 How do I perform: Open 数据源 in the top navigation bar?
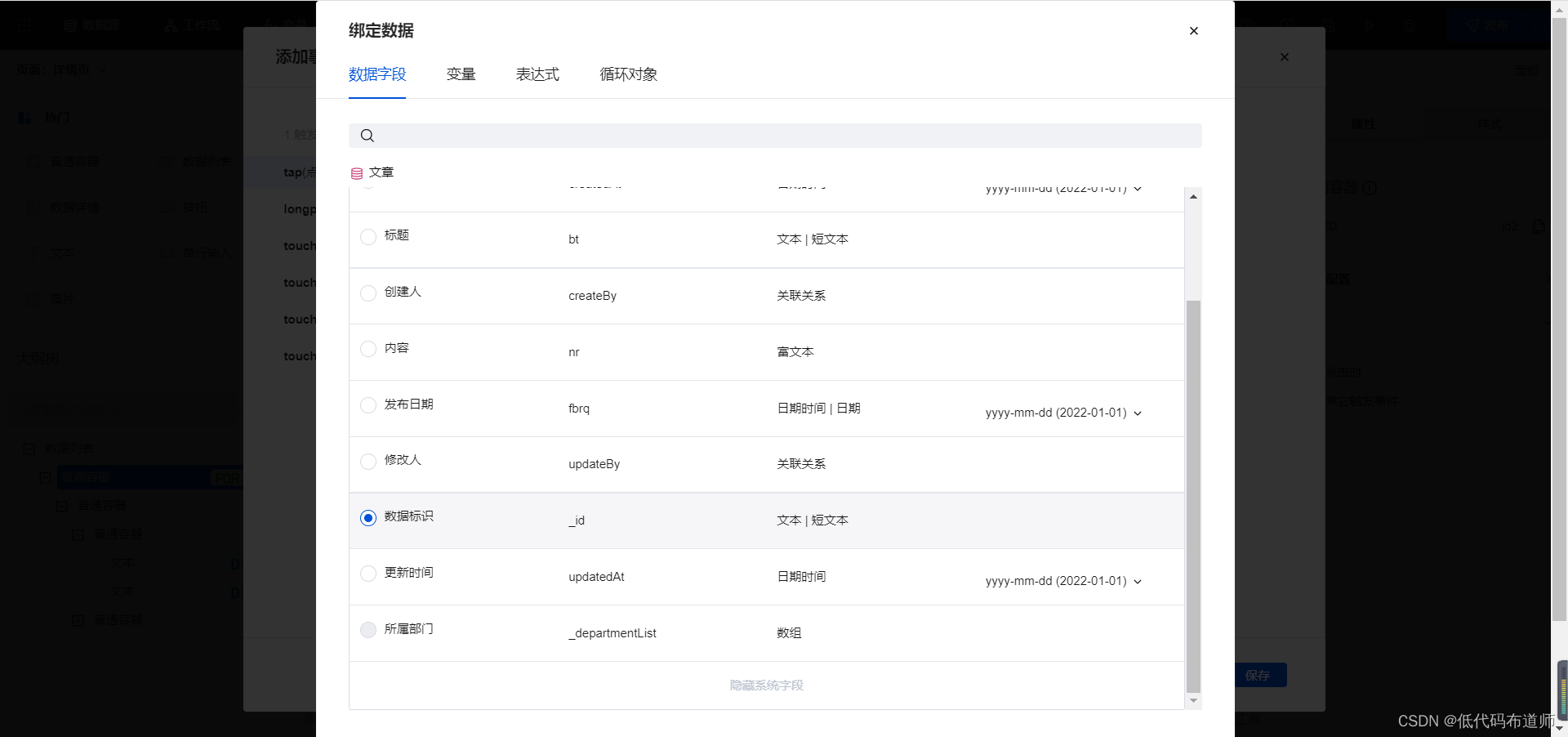point(92,25)
